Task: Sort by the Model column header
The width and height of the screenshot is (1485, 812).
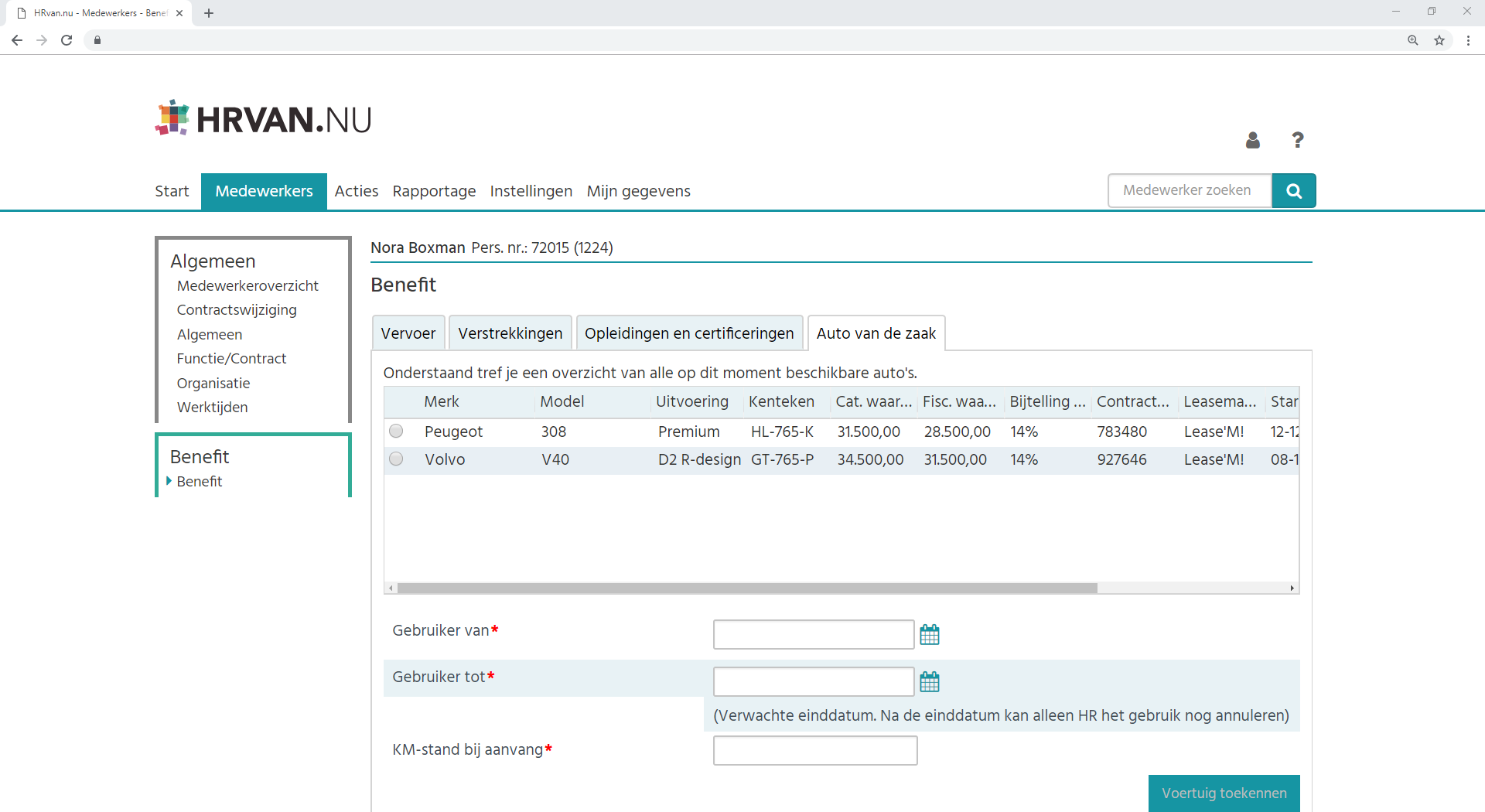Action: click(x=562, y=402)
